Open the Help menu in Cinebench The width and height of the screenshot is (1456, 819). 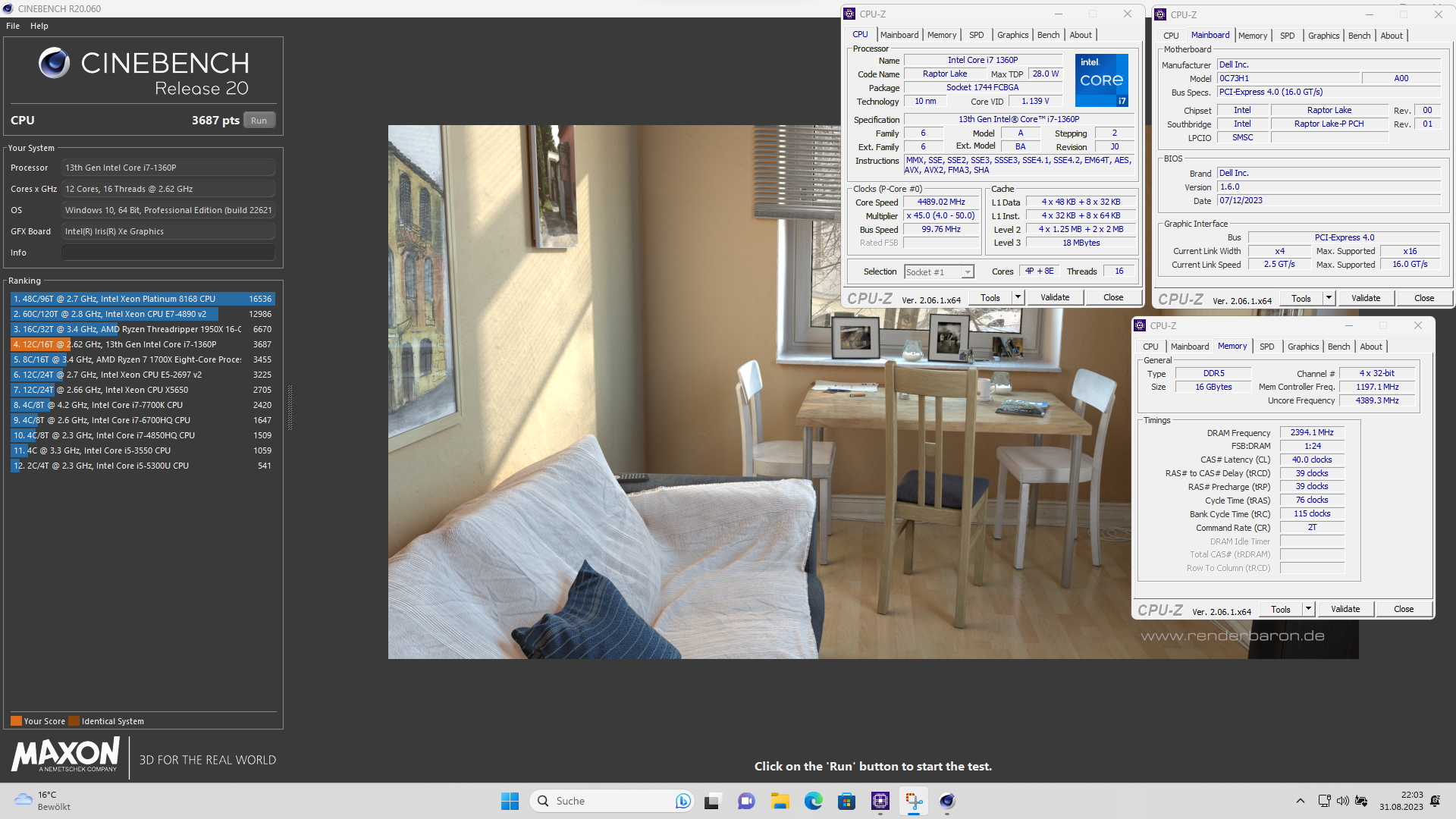(x=39, y=26)
